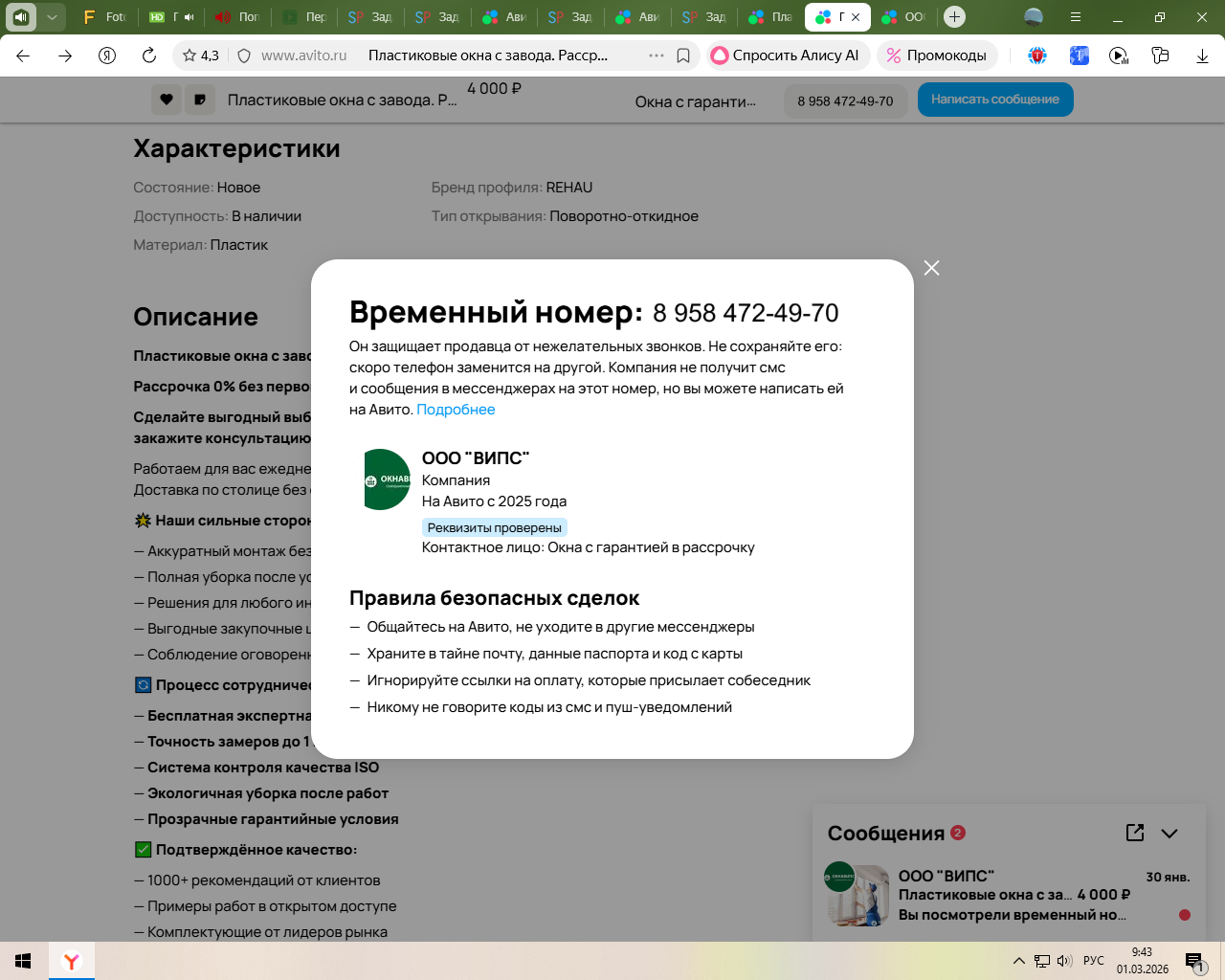Image resolution: width=1225 pixels, height=980 pixels.
Task: Click the Yandex Browser taskbar icon
Action: click(x=72, y=961)
